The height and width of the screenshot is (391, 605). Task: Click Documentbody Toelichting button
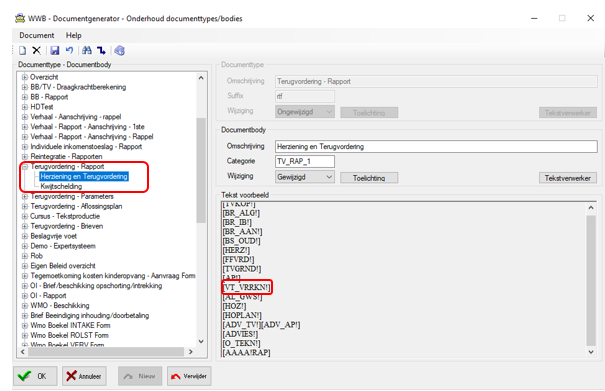tap(369, 178)
